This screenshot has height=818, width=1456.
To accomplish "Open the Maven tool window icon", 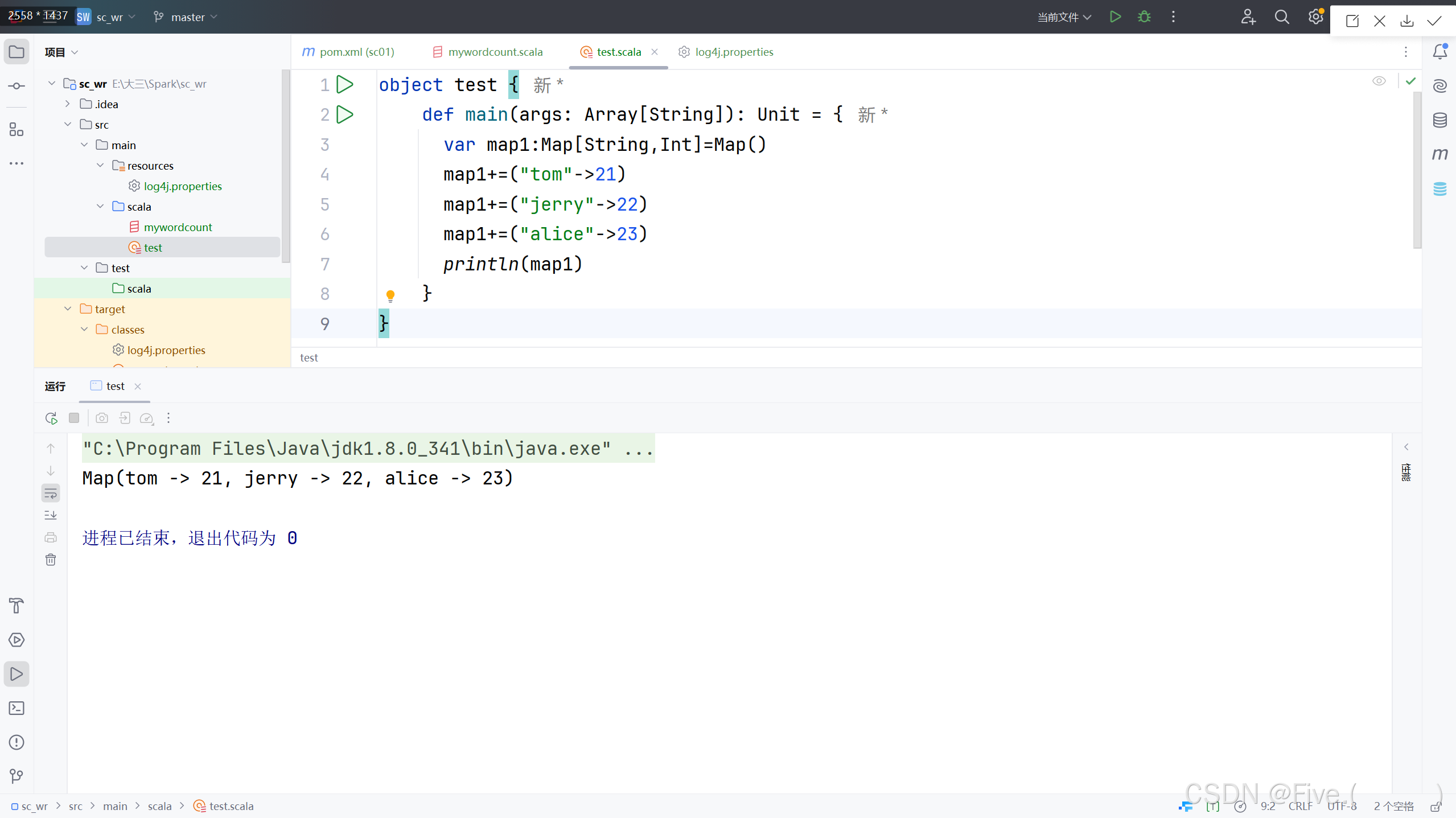I will pyautogui.click(x=1439, y=154).
